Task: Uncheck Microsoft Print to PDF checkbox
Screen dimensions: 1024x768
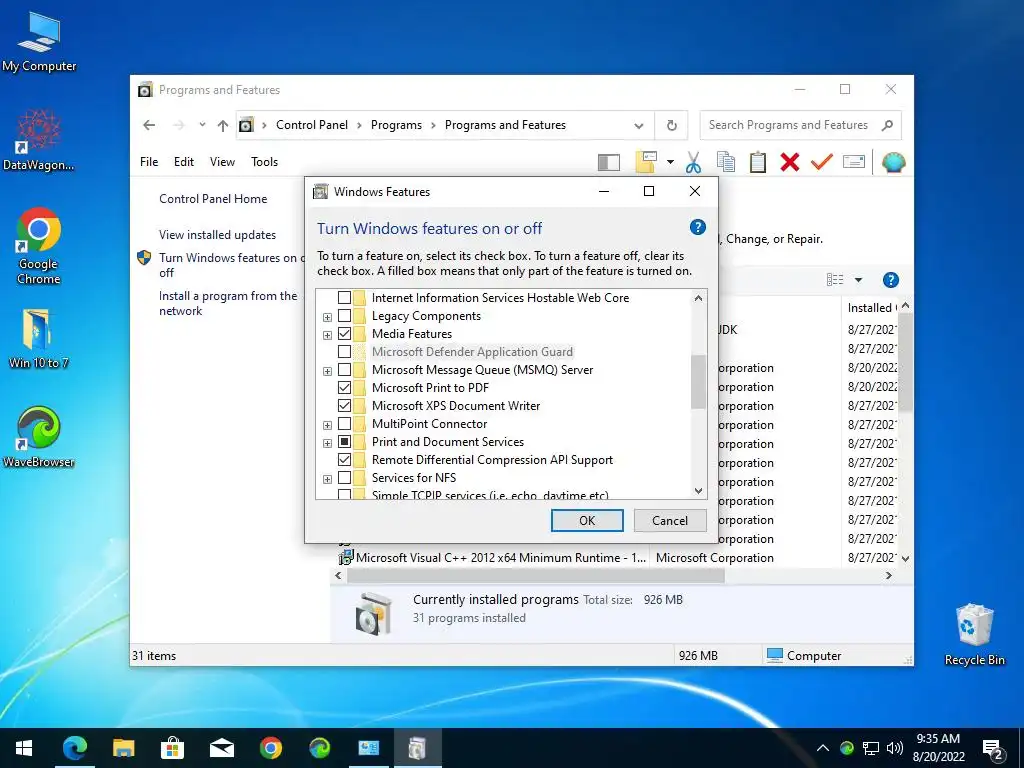Action: click(344, 388)
